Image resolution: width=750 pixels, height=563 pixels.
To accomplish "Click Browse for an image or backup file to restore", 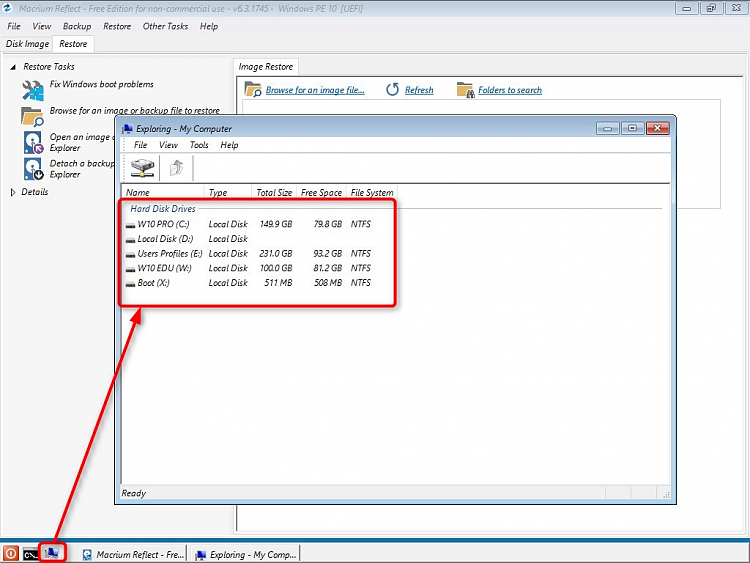I will pos(135,110).
